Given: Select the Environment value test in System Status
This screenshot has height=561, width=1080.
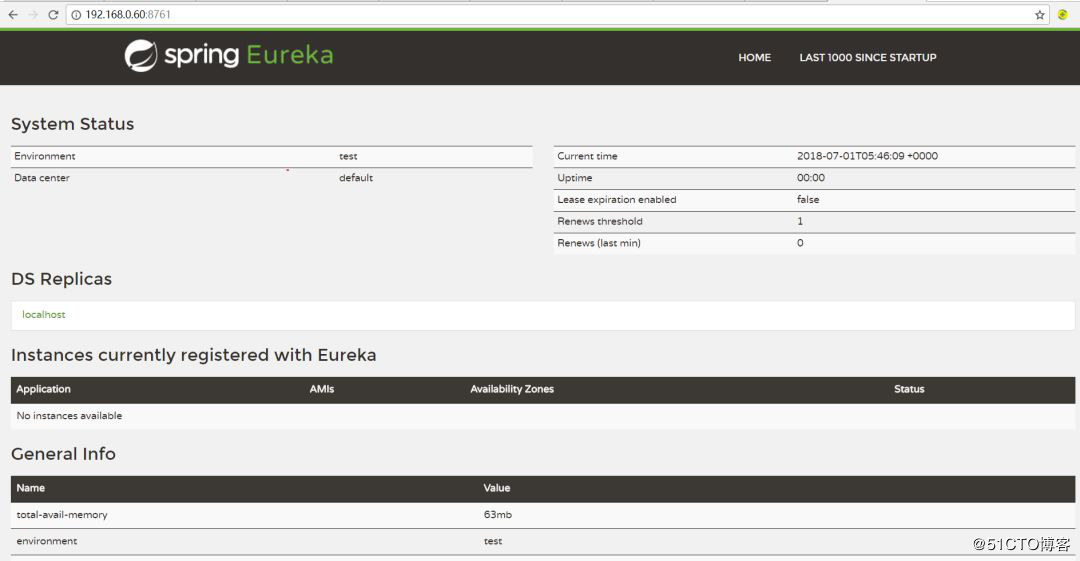Looking at the screenshot, I should [x=348, y=156].
